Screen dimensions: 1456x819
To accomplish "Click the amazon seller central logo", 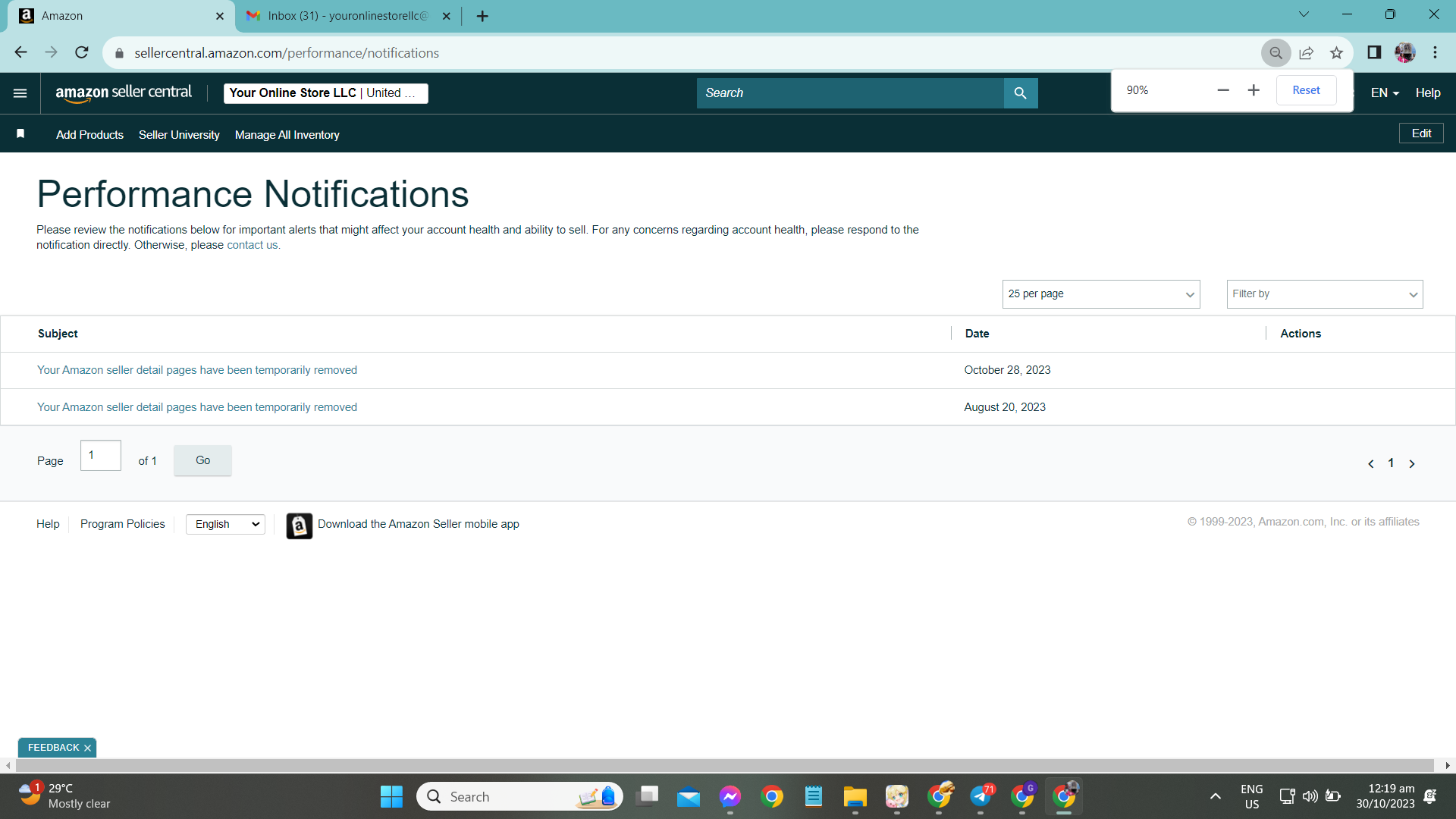I will [124, 93].
